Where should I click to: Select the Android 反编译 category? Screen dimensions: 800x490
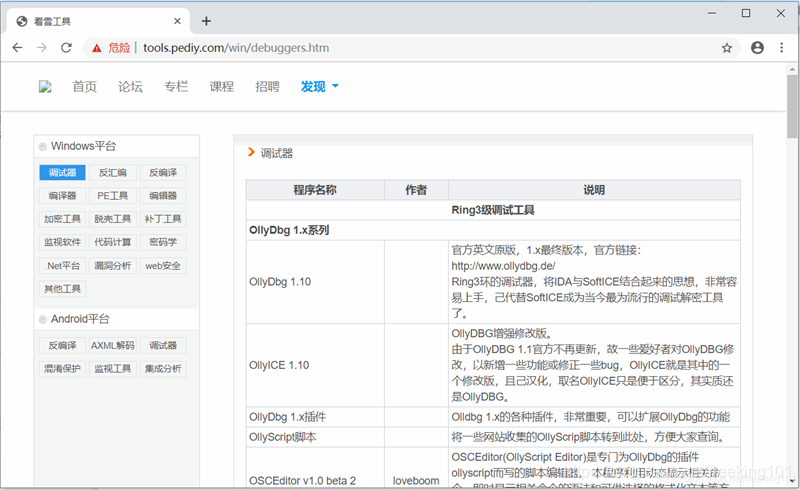coord(62,346)
